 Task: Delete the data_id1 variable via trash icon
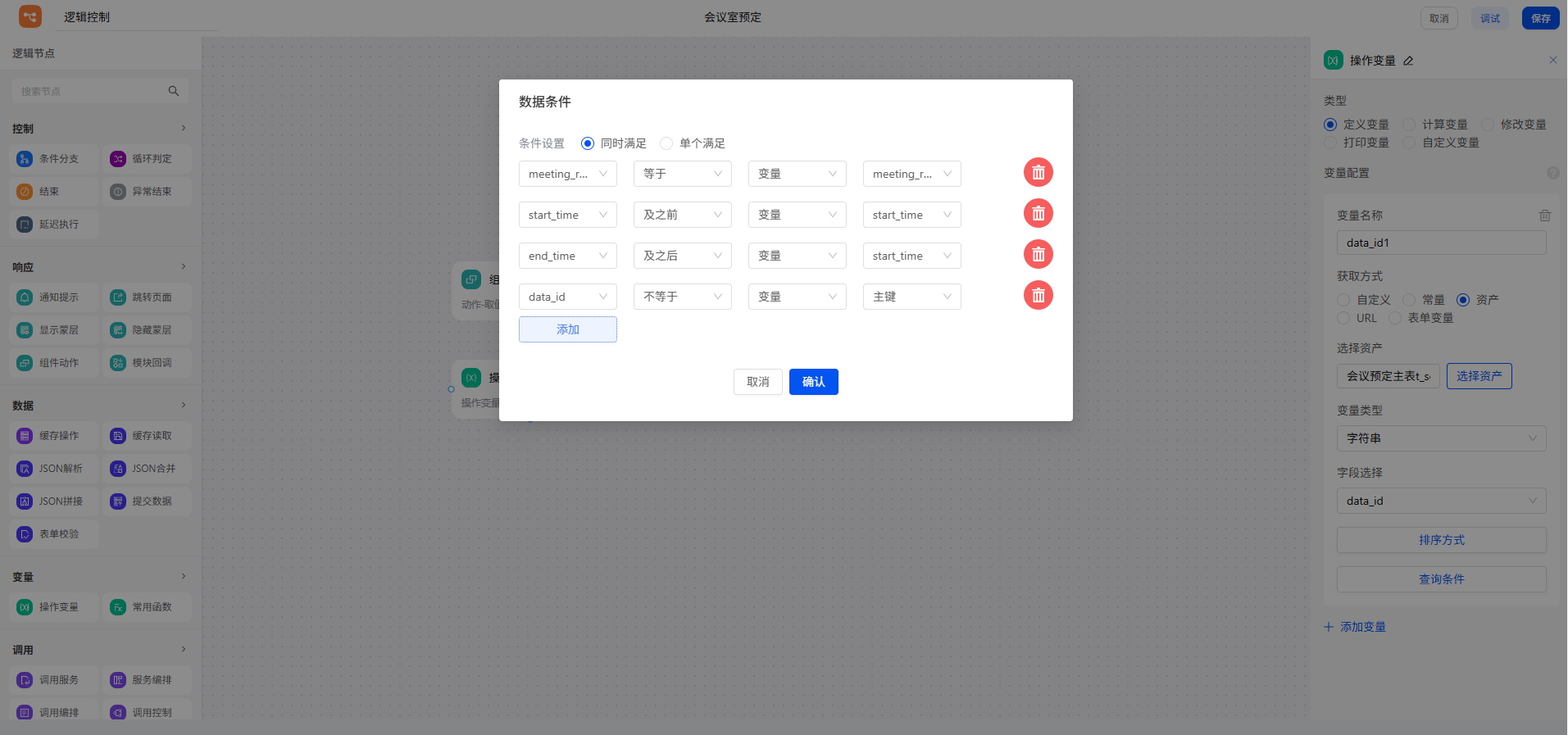[1544, 216]
